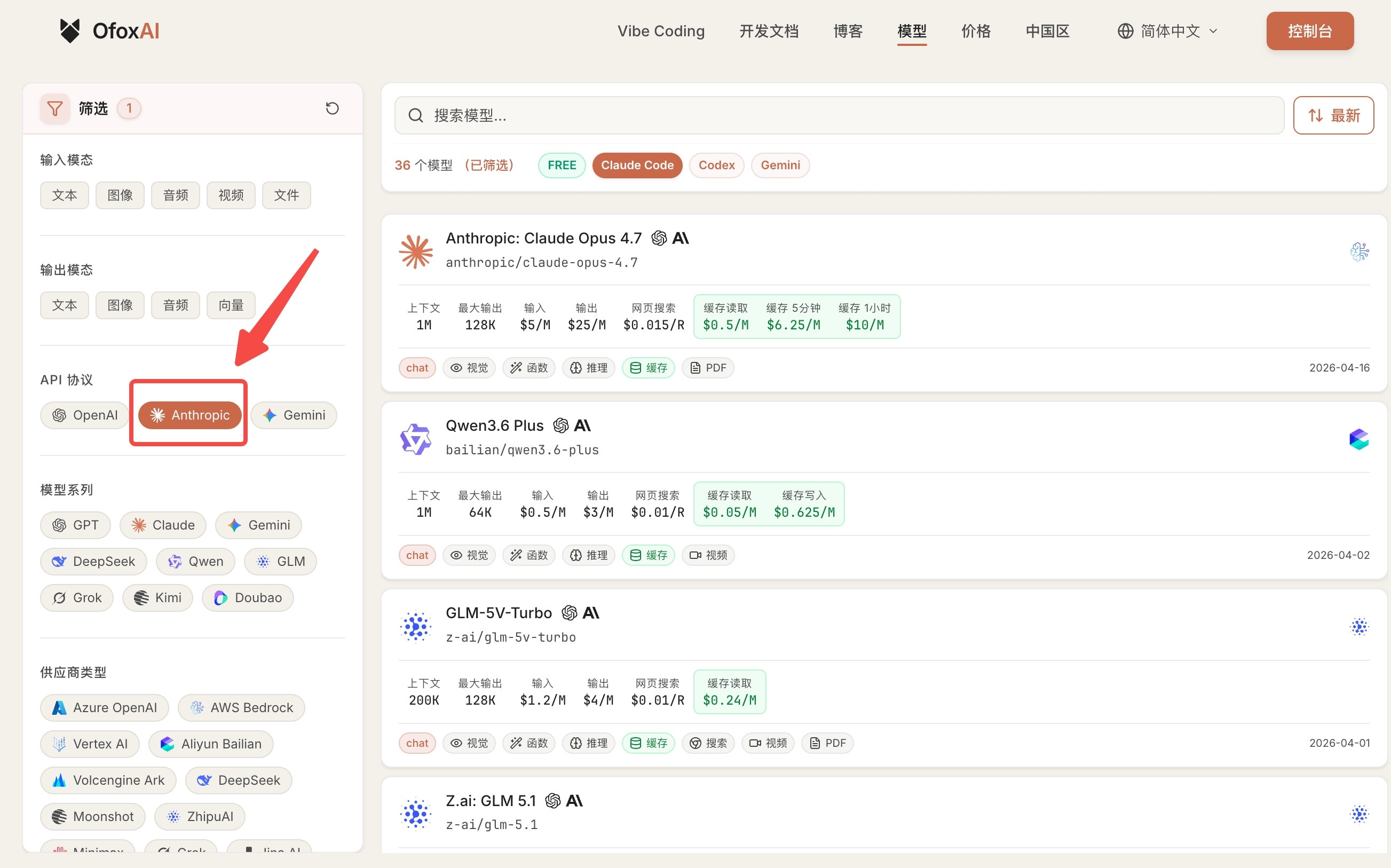The height and width of the screenshot is (868, 1391).
Task: Open the 简体中文 language dropdown
Action: (x=1167, y=31)
